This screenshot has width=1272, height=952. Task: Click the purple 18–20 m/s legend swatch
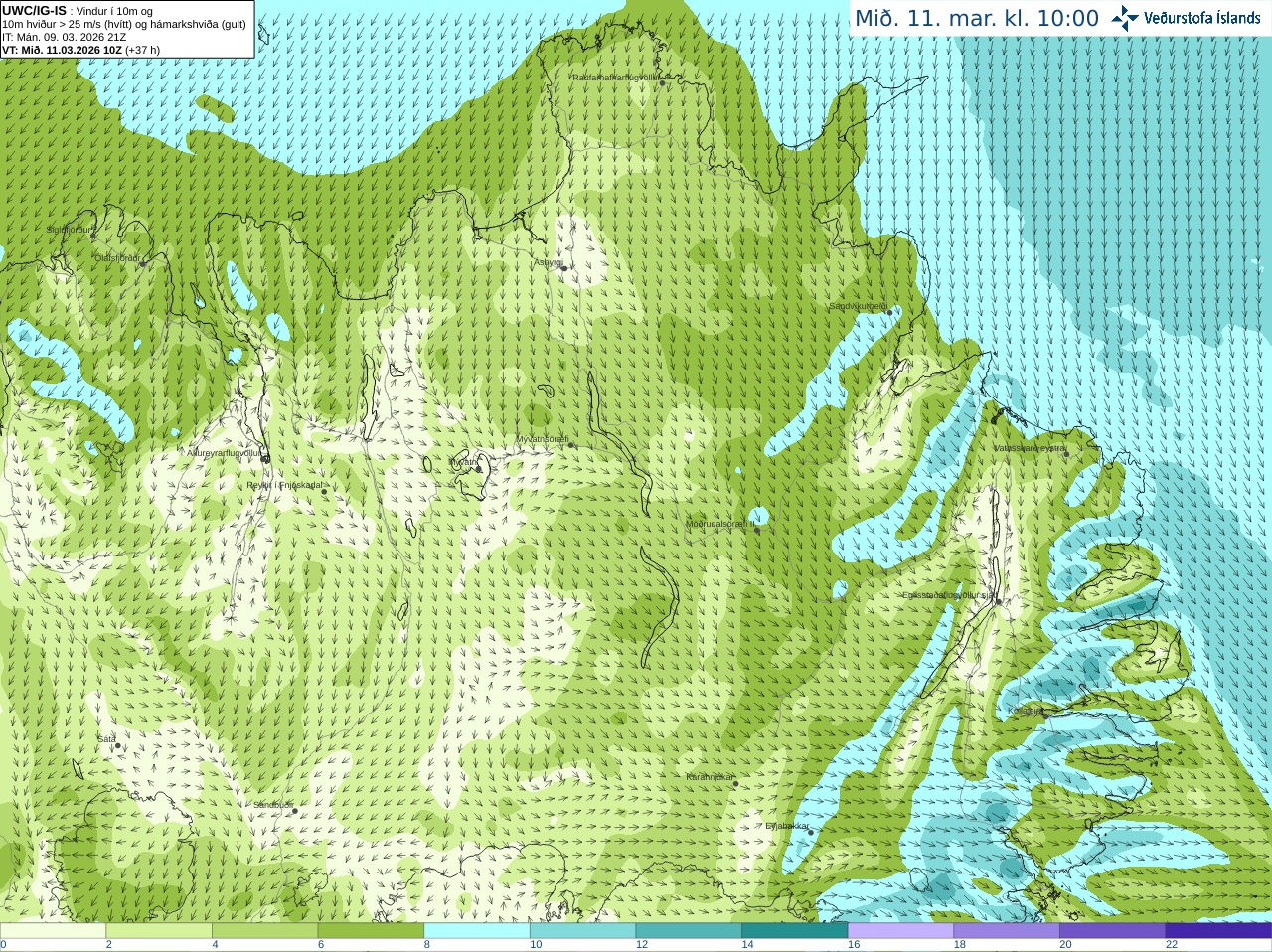pyautogui.click(x=1007, y=931)
